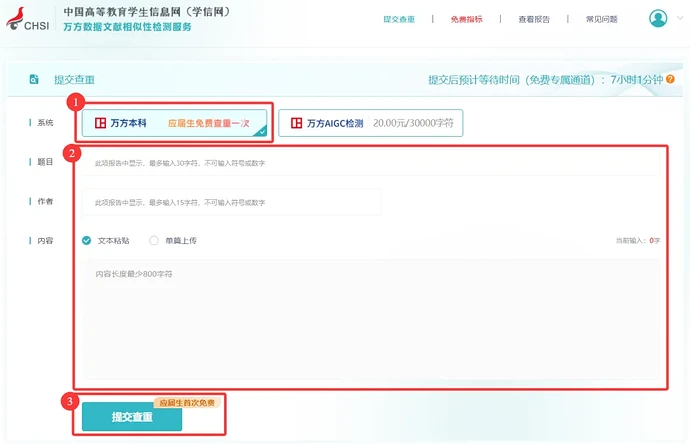Click the 7小时1分钟 wait time text
The width and height of the screenshot is (690, 444).
[x=636, y=80]
